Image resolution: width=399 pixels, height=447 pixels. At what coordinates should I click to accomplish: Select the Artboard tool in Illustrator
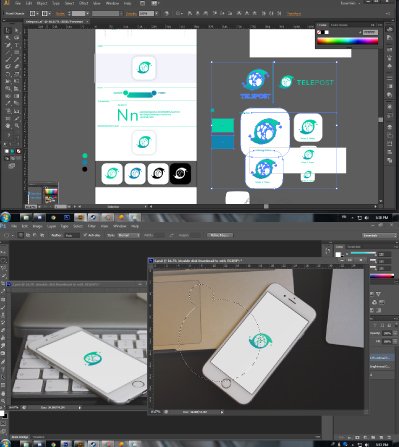[8, 118]
